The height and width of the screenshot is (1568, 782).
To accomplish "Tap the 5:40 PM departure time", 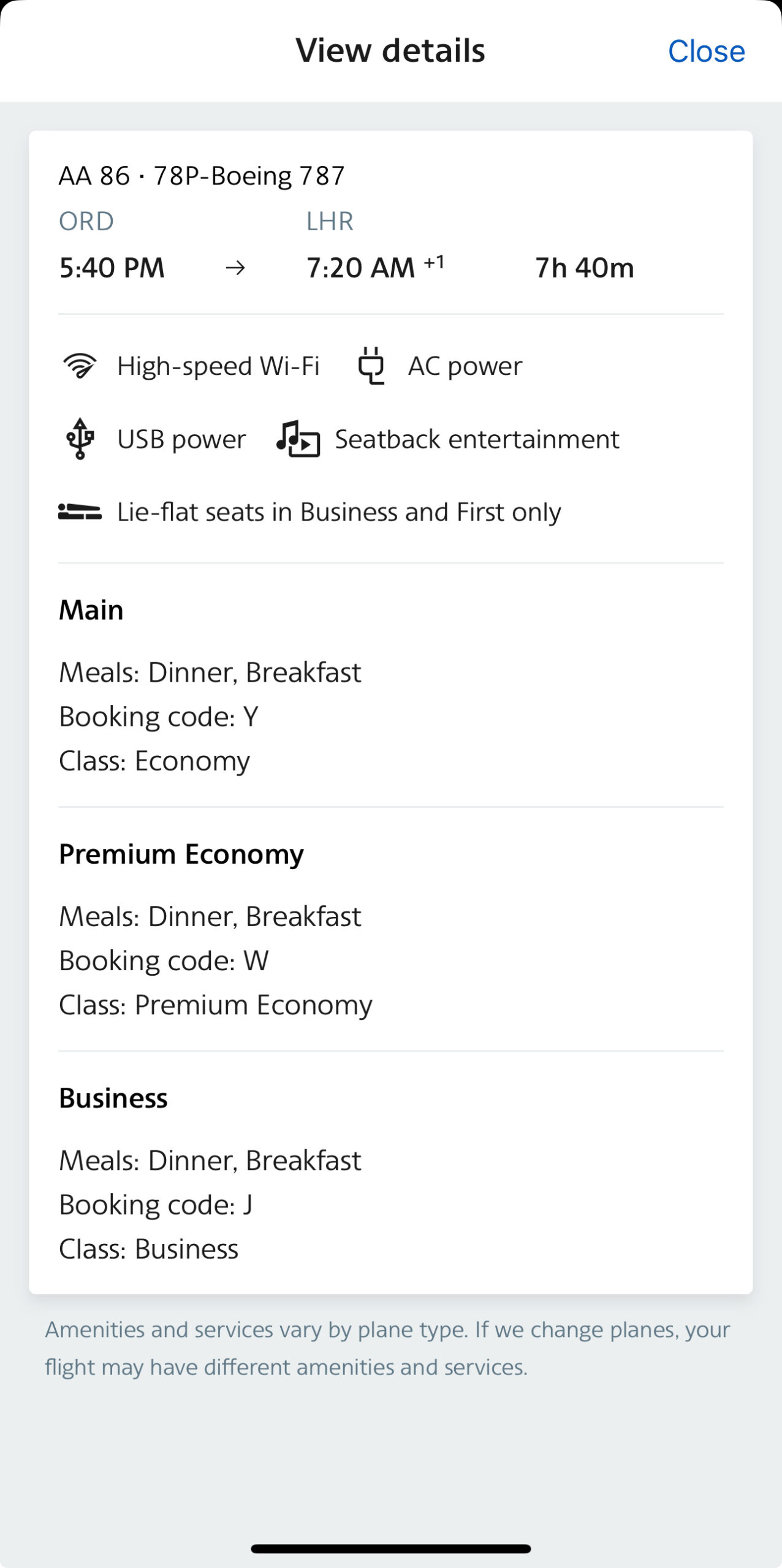I will coord(112,268).
